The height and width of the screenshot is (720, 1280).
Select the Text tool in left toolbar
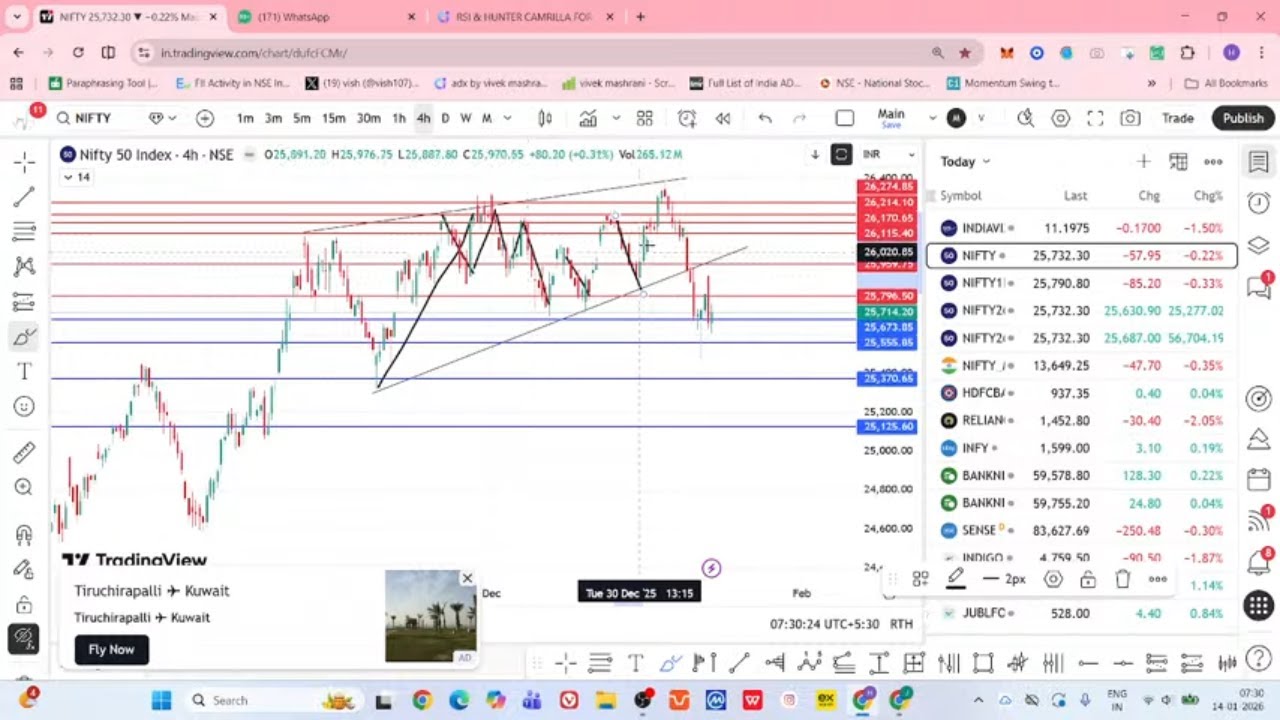(x=24, y=371)
